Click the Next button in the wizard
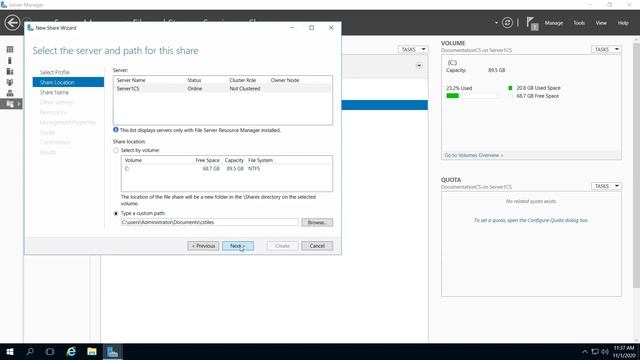Viewport: 640px width, 360px height. tap(238, 246)
